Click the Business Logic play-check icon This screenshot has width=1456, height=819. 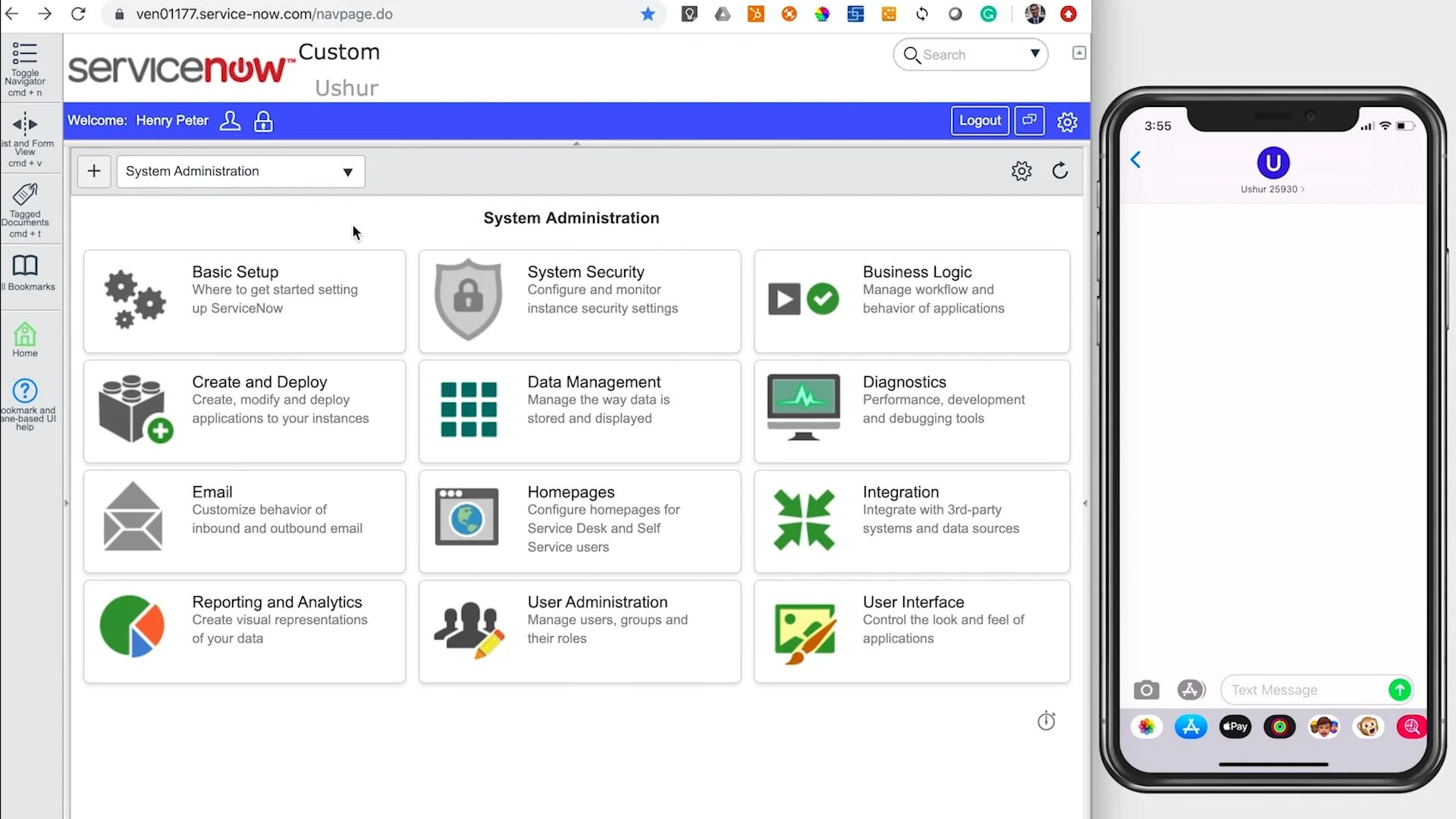[803, 299]
